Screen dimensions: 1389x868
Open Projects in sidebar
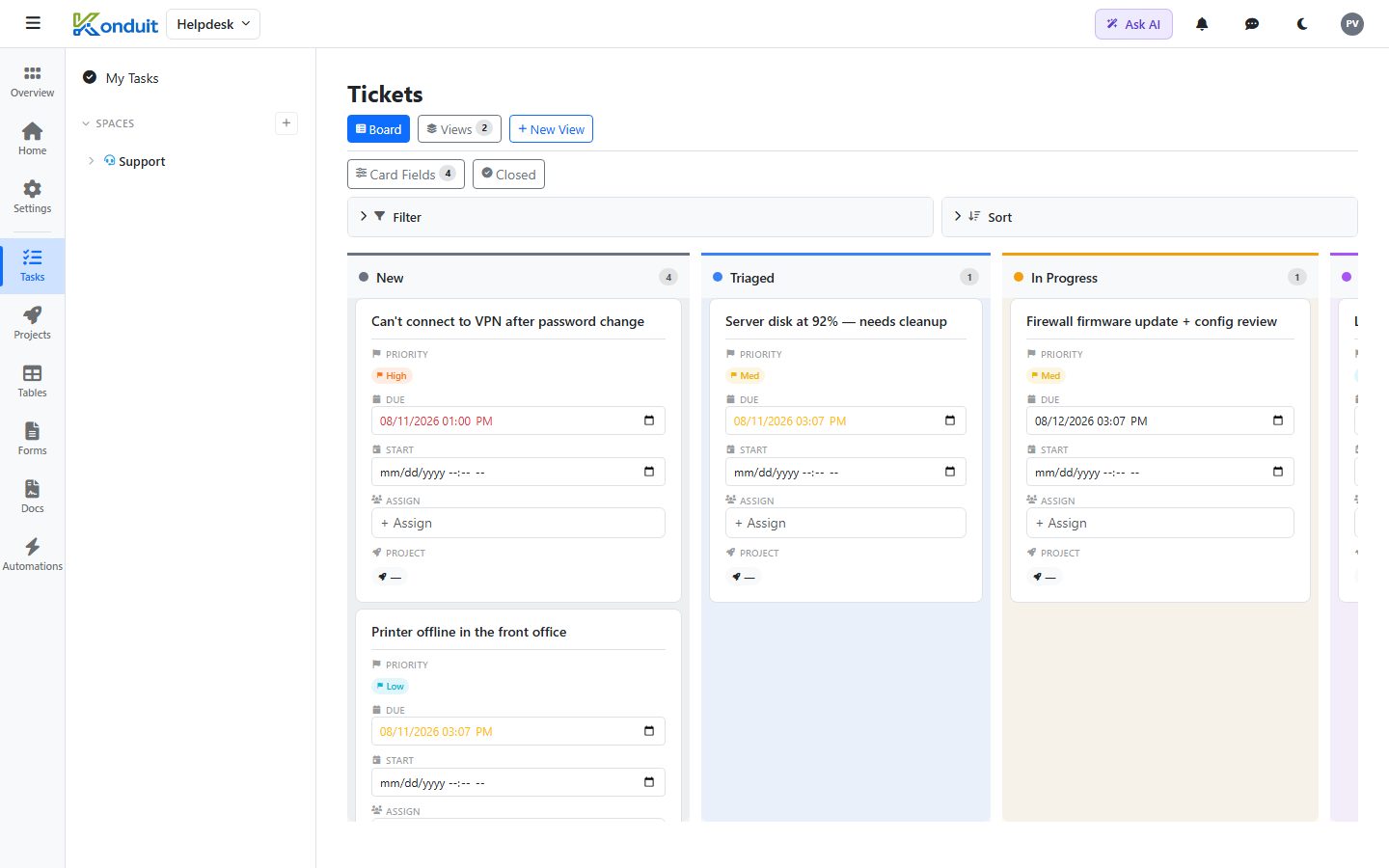[33, 324]
